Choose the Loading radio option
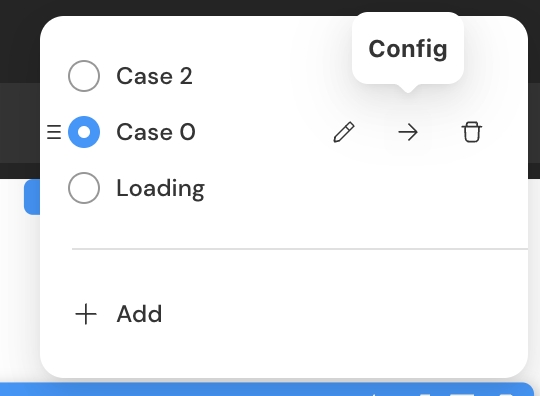 pos(84,188)
